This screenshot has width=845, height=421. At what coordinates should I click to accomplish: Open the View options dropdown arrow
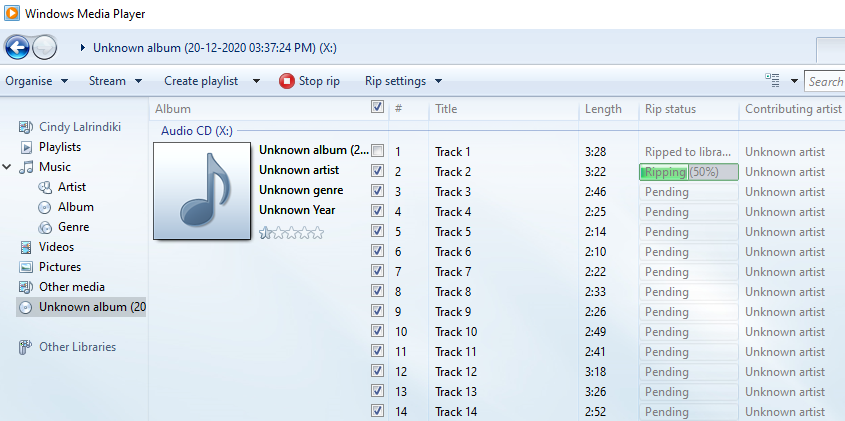pyautogui.click(x=794, y=81)
